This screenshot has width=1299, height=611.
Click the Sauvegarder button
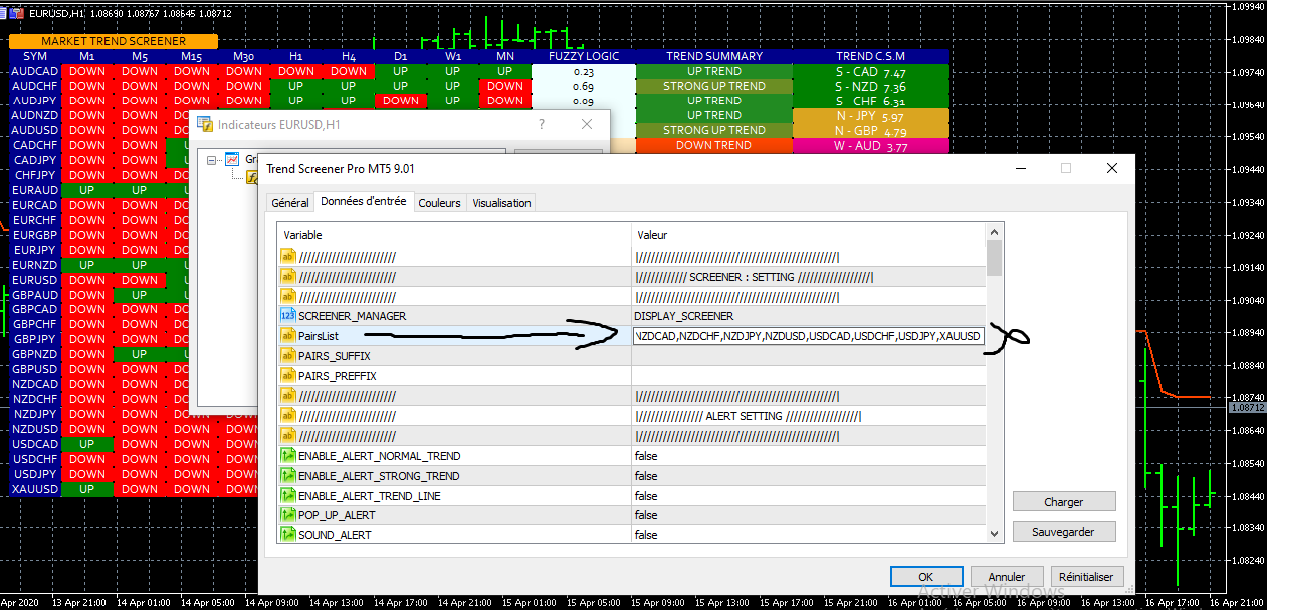(x=1064, y=532)
